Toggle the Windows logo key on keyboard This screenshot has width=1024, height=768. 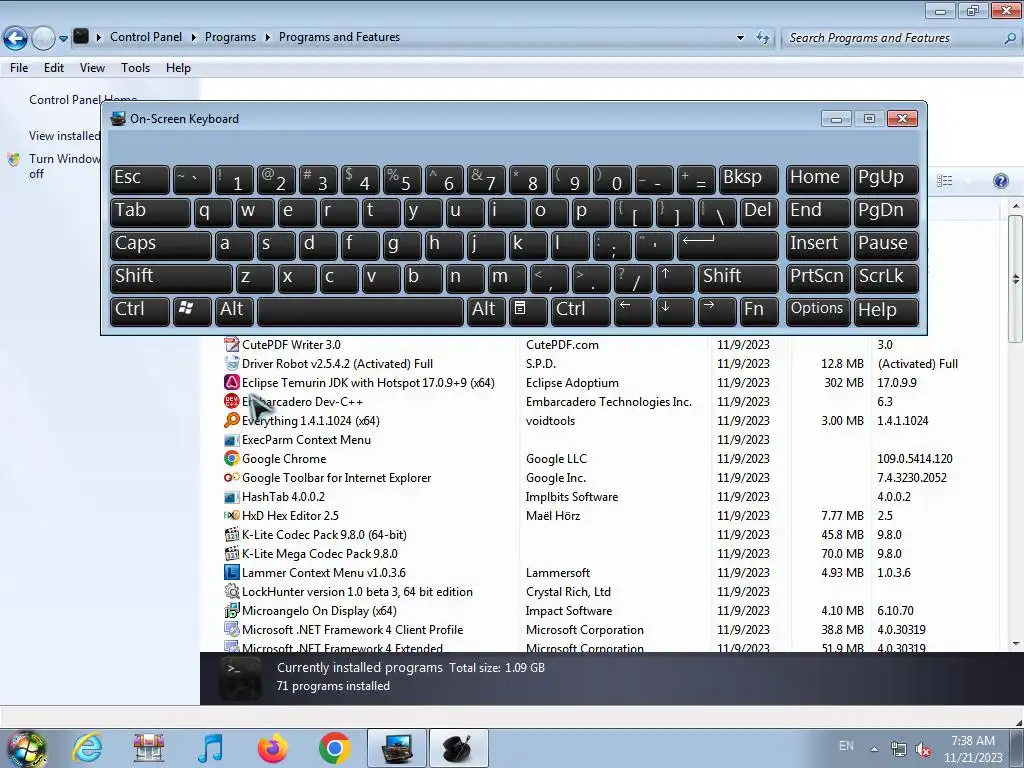coord(192,310)
